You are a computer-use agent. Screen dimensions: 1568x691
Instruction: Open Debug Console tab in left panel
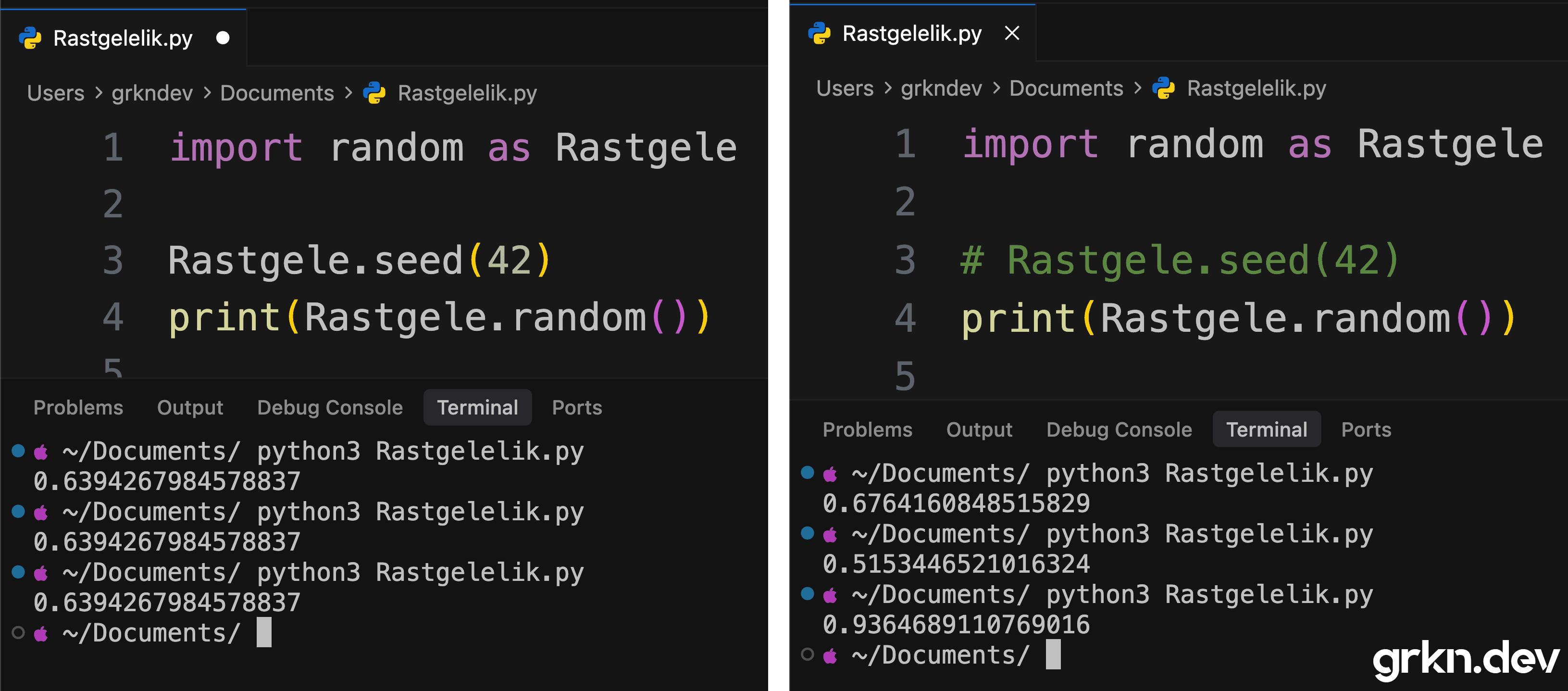click(x=330, y=407)
